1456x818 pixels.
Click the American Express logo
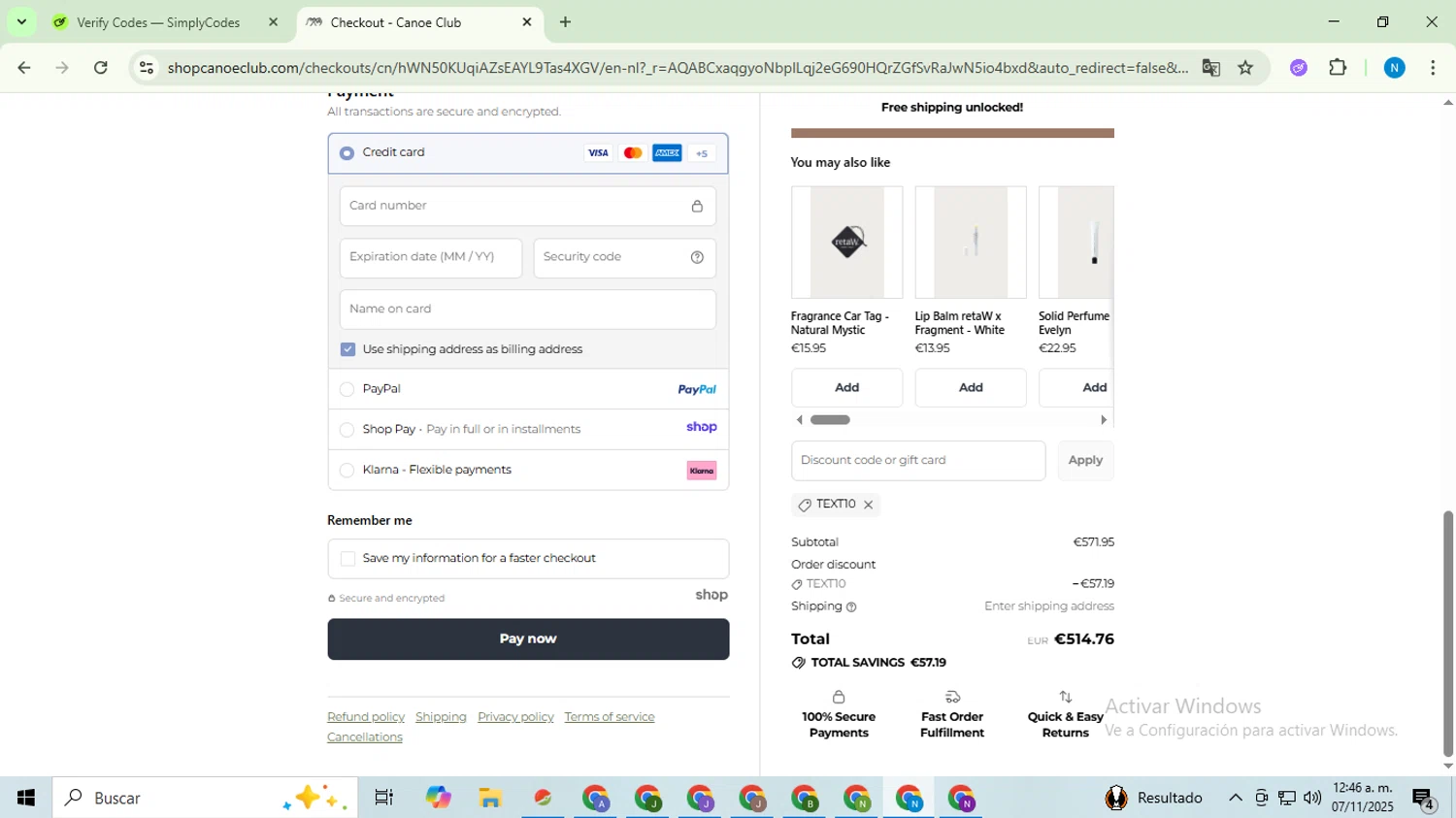pyautogui.click(x=667, y=153)
